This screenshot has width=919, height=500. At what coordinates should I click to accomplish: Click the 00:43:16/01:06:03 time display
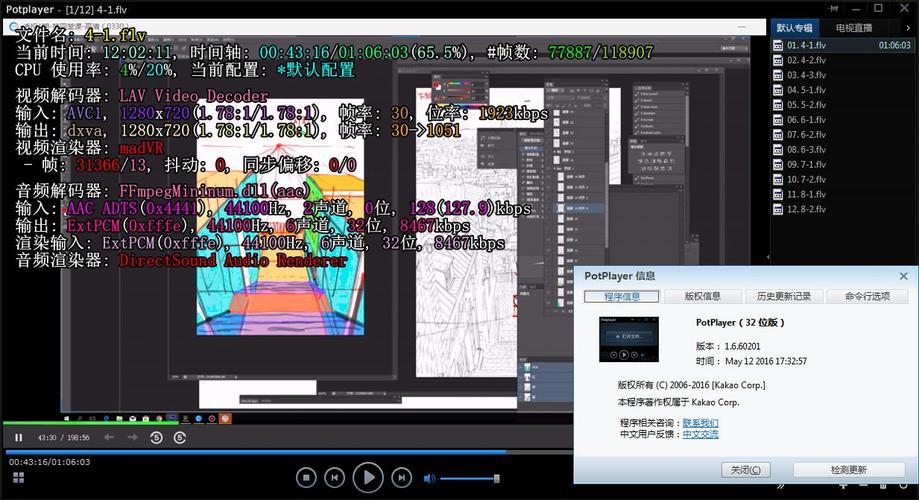(50, 462)
